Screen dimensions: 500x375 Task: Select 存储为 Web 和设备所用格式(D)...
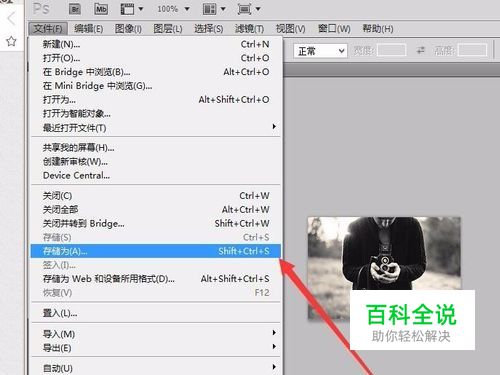[156, 279]
